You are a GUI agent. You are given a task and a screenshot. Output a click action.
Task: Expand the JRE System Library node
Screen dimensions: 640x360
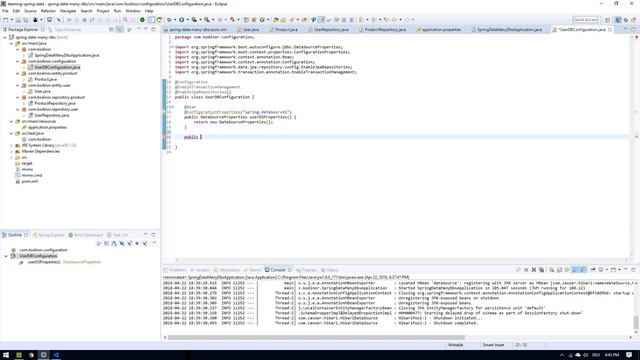(11, 145)
